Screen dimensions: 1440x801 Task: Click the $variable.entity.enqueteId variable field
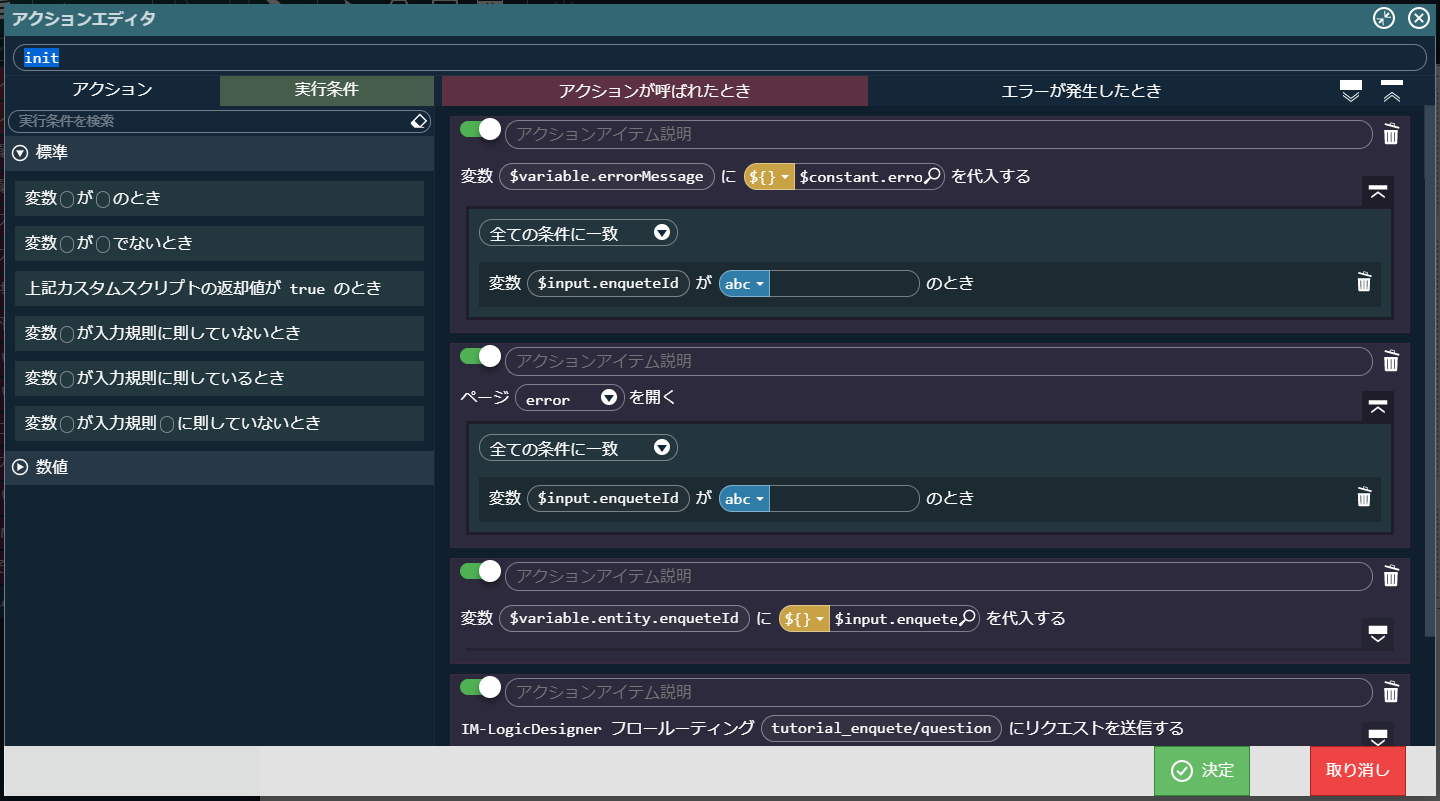pos(624,618)
